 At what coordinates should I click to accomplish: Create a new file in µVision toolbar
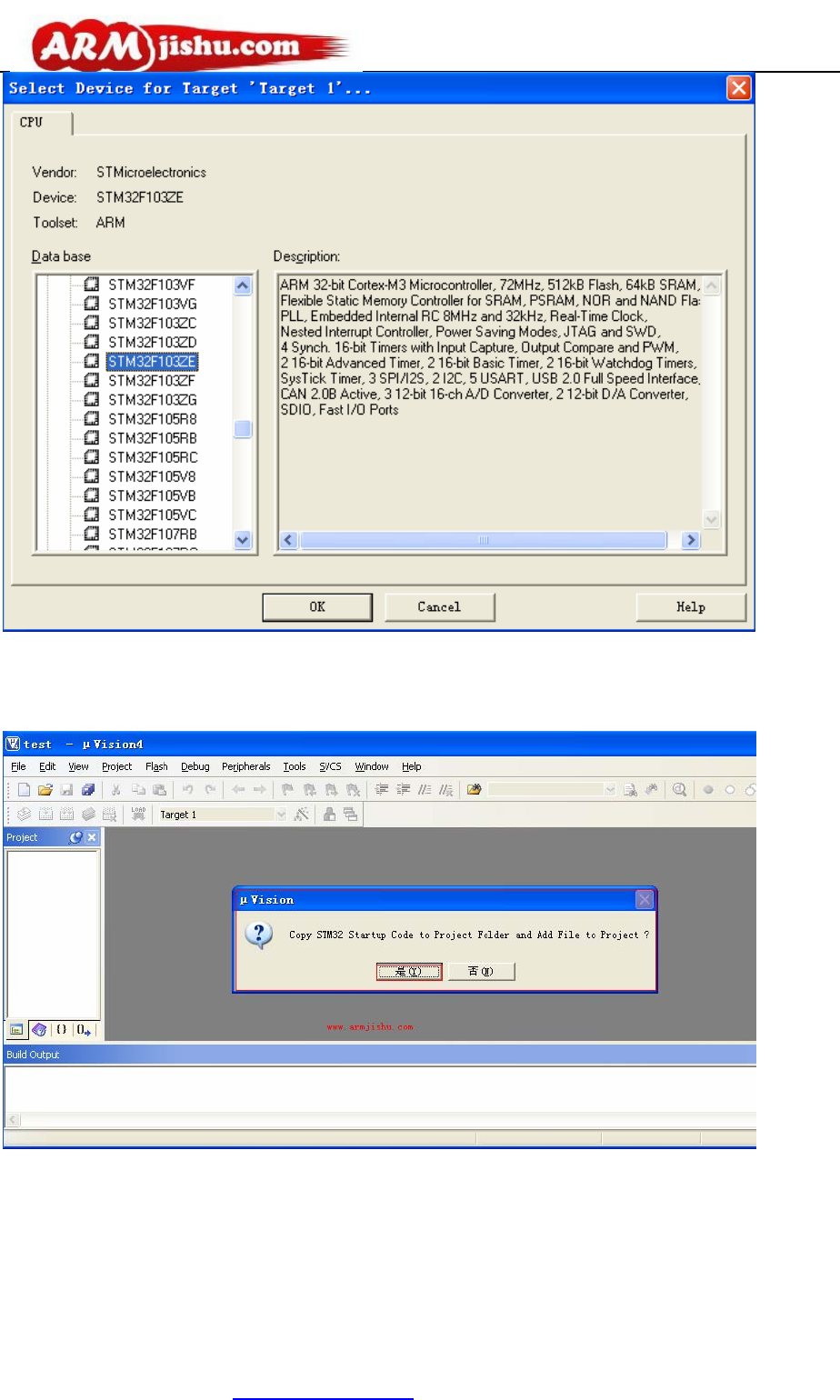coord(24,790)
